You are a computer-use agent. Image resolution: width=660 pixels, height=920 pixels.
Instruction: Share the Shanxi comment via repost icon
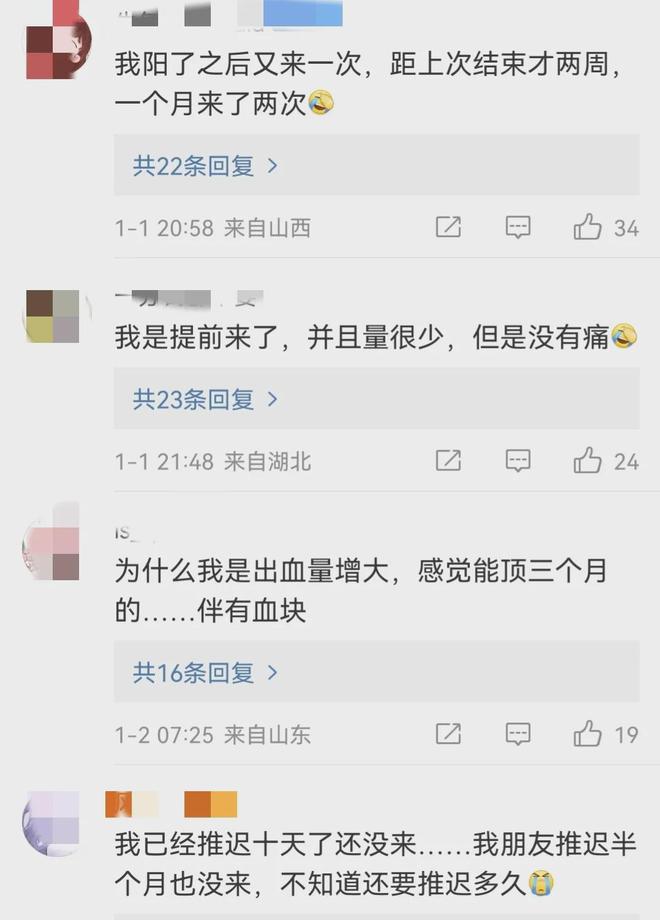click(x=448, y=227)
